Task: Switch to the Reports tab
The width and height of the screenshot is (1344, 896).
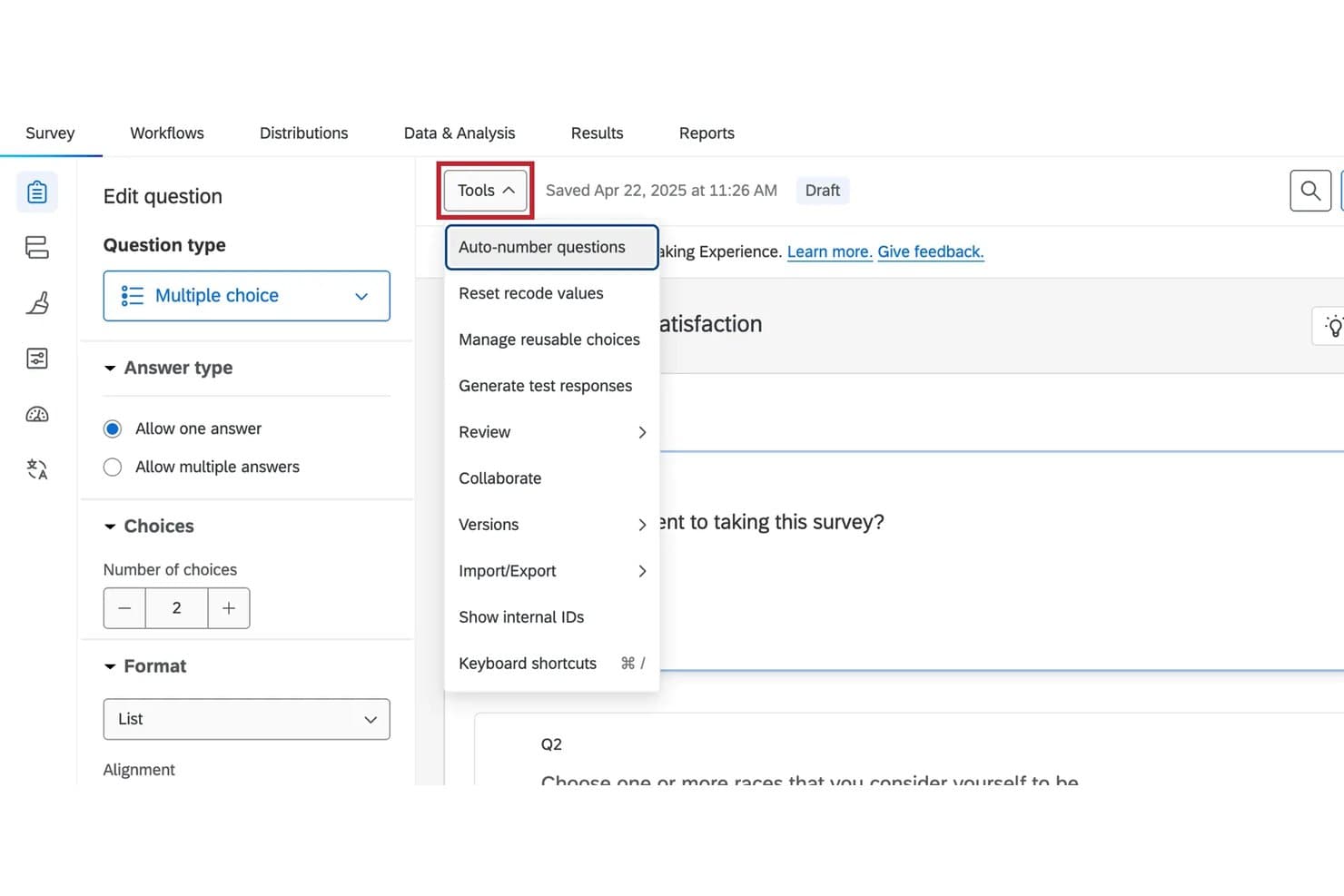Action: (x=707, y=133)
